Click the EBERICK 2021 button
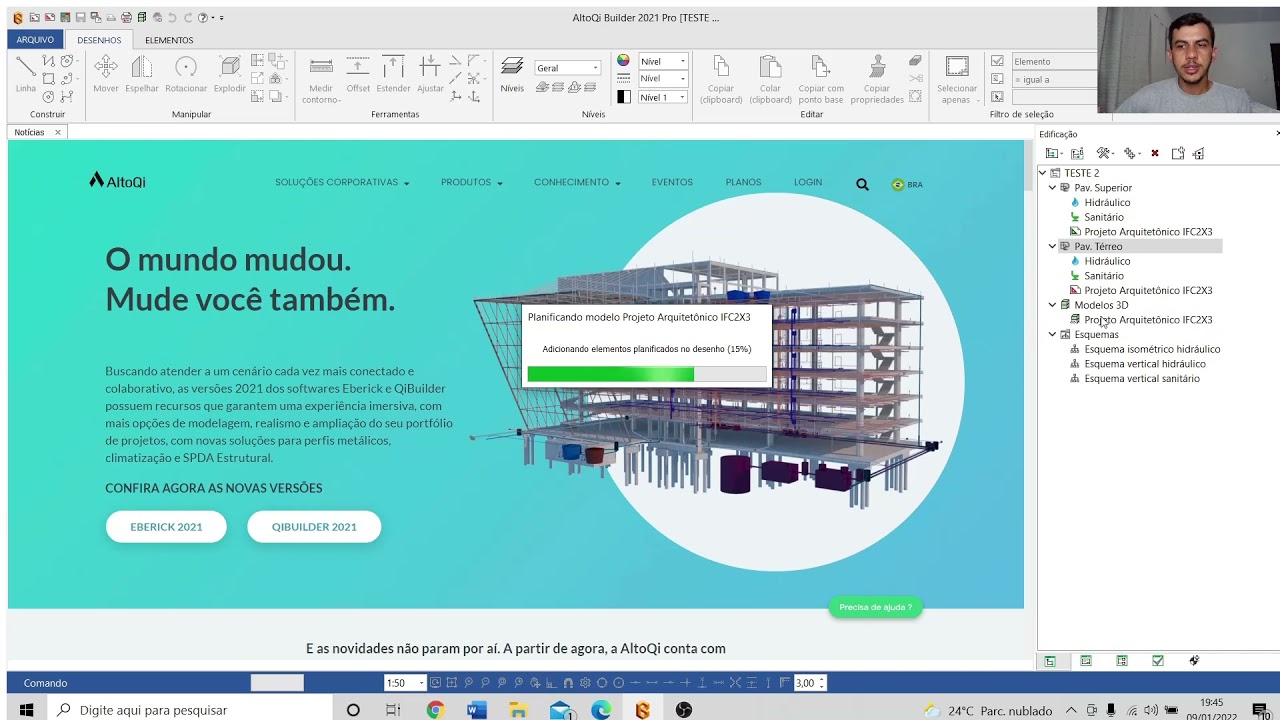This screenshot has height=720, width=1280. click(x=166, y=527)
